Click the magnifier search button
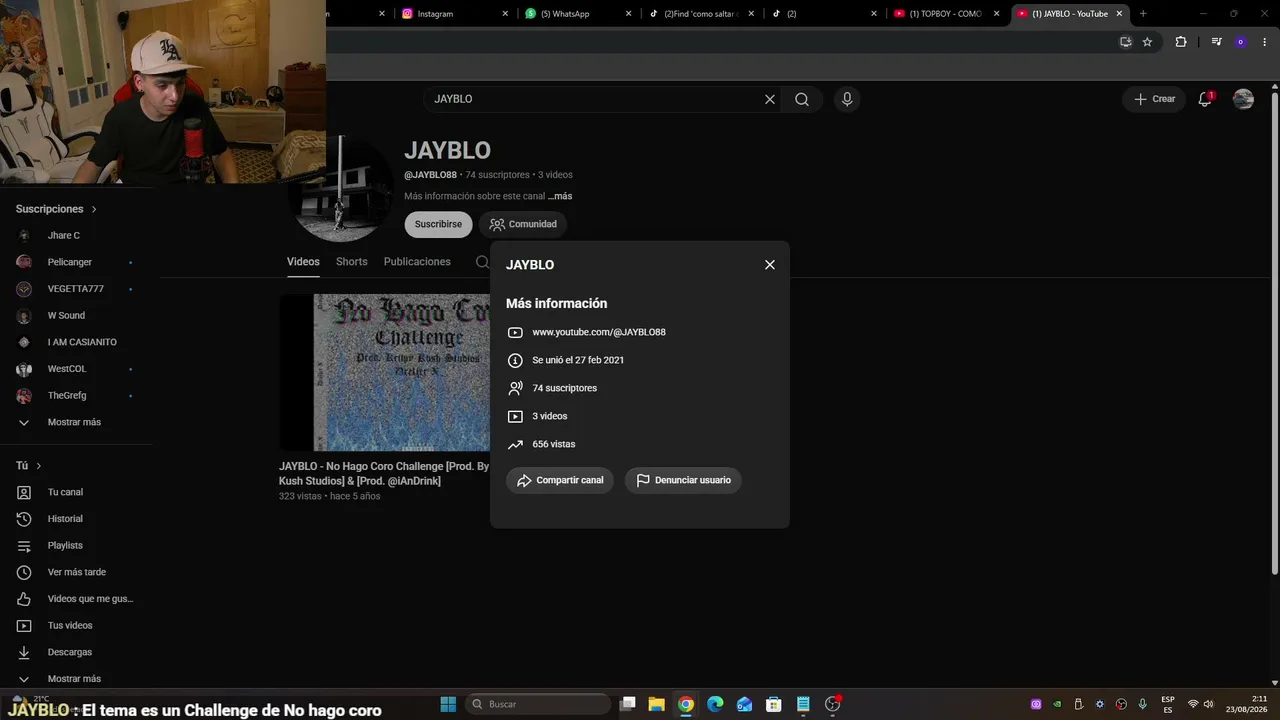The width and height of the screenshot is (1280, 720). (802, 99)
